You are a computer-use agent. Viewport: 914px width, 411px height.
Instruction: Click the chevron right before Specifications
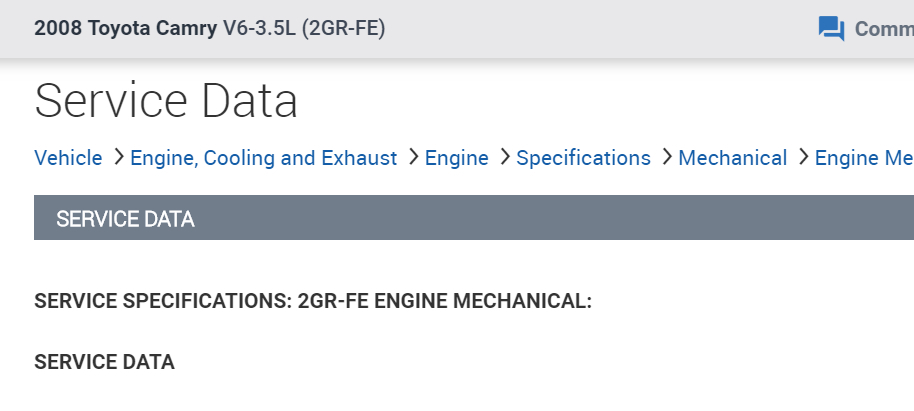(503, 158)
